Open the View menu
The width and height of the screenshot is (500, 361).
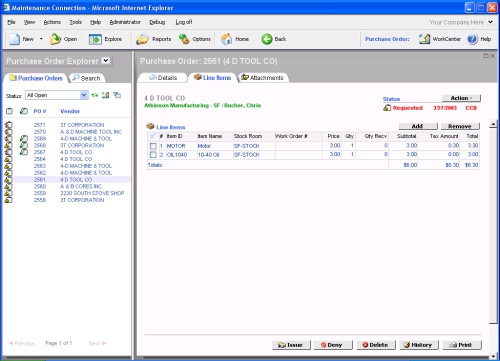tap(29, 22)
